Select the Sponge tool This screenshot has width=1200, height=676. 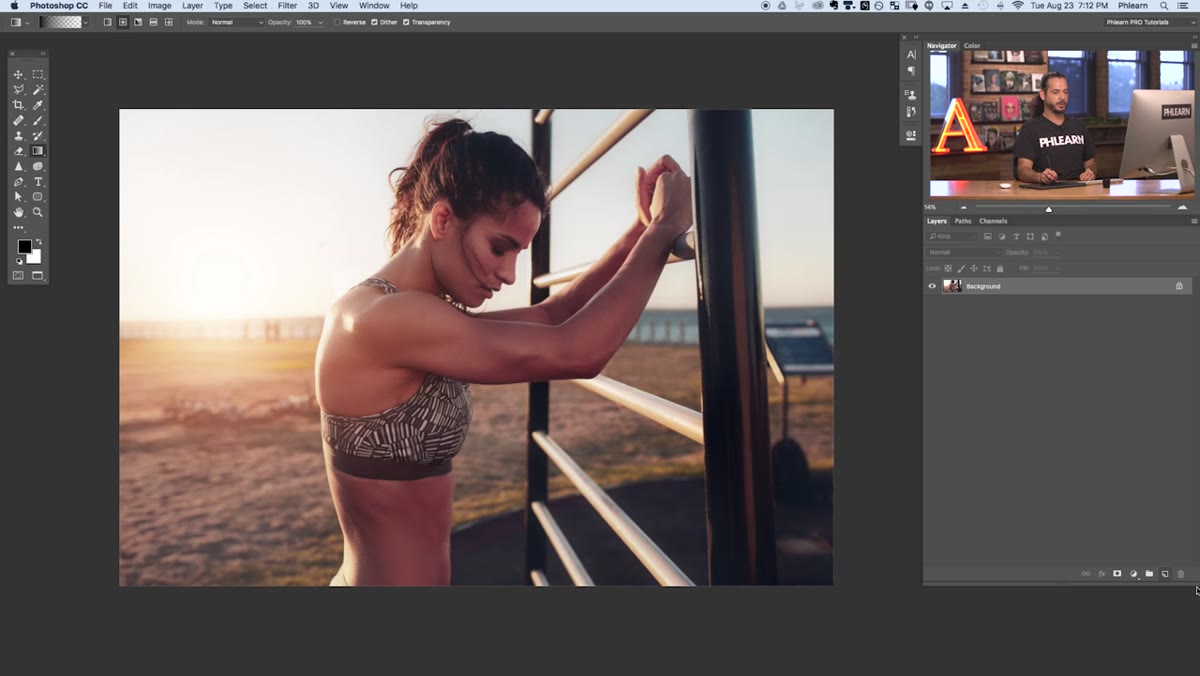pyautogui.click(x=38, y=167)
